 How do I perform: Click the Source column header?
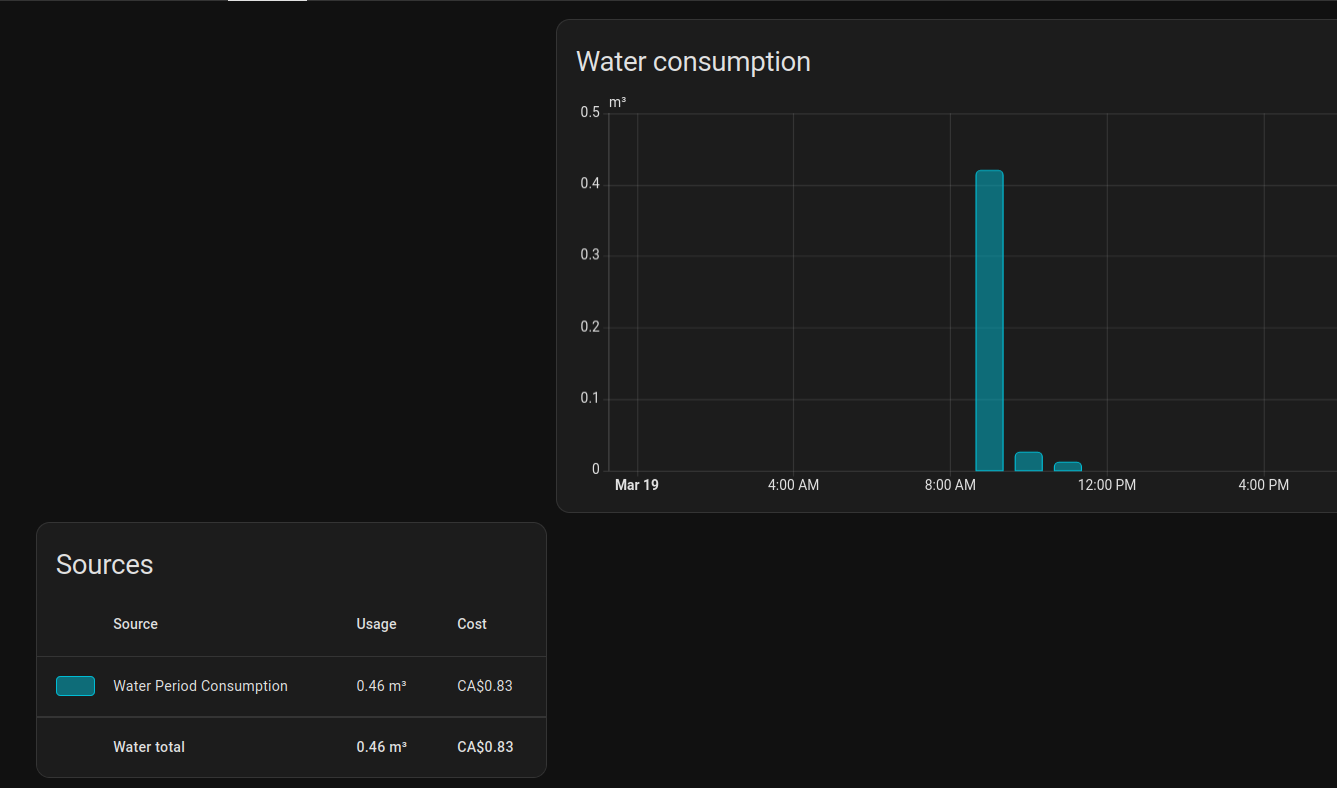point(135,624)
